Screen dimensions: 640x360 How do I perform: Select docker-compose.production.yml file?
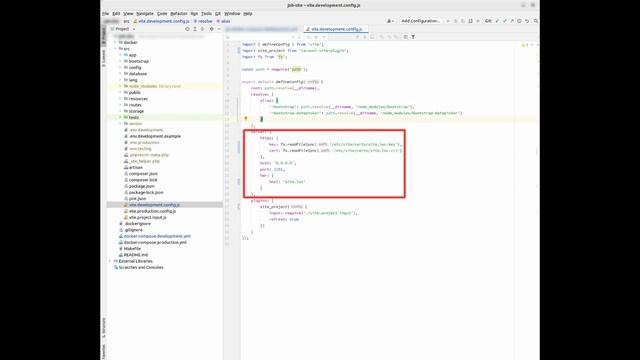point(155,242)
